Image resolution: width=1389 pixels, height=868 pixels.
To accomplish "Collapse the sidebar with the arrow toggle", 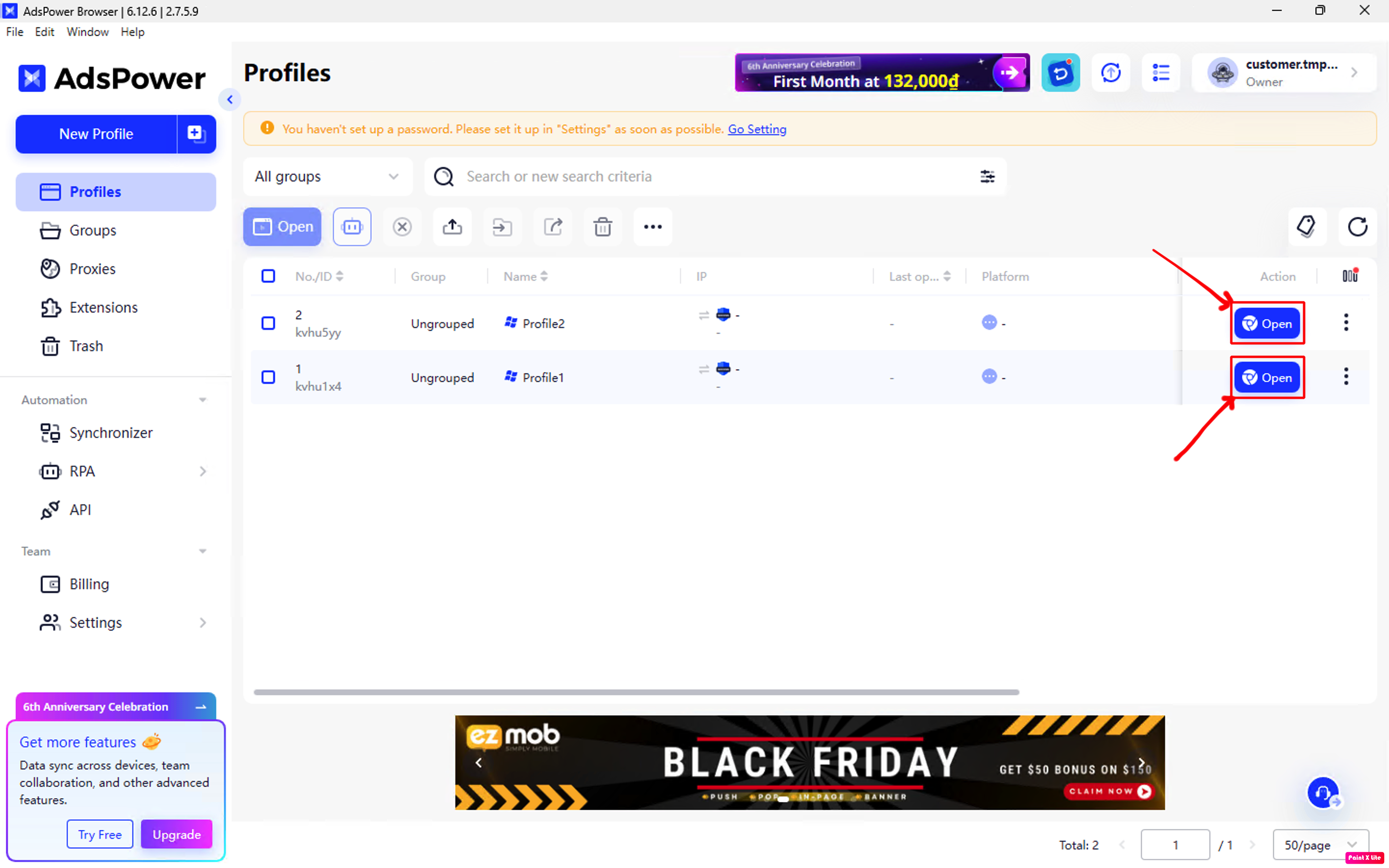I will tap(230, 99).
